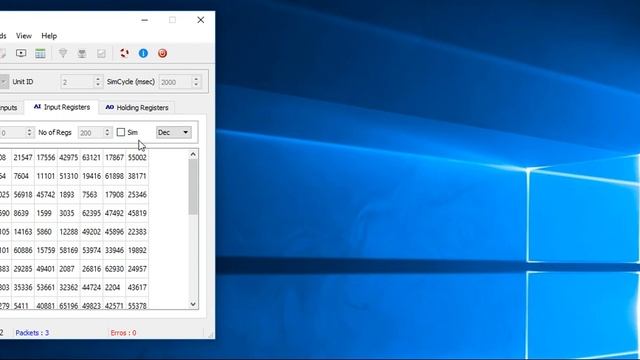640x360 pixels.
Task: Select register cell with value 7563
Action: click(91, 195)
